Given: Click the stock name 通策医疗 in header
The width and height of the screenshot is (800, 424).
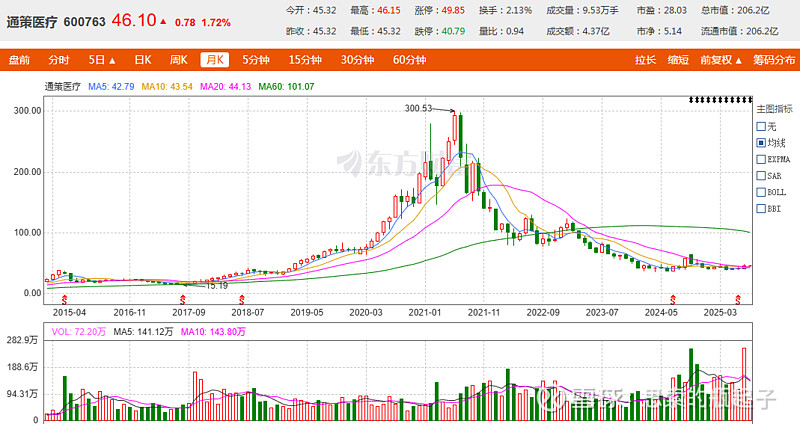Looking at the screenshot, I should 32,22.
